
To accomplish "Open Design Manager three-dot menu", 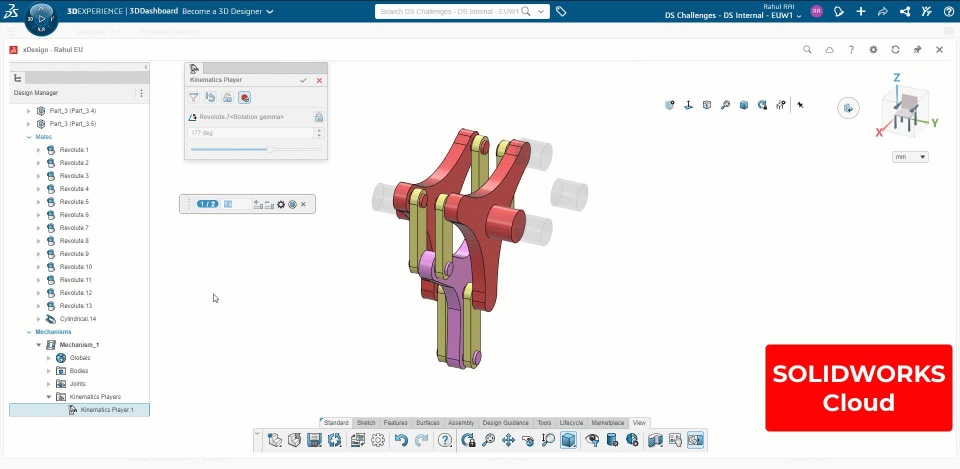I will pyautogui.click(x=141, y=93).
